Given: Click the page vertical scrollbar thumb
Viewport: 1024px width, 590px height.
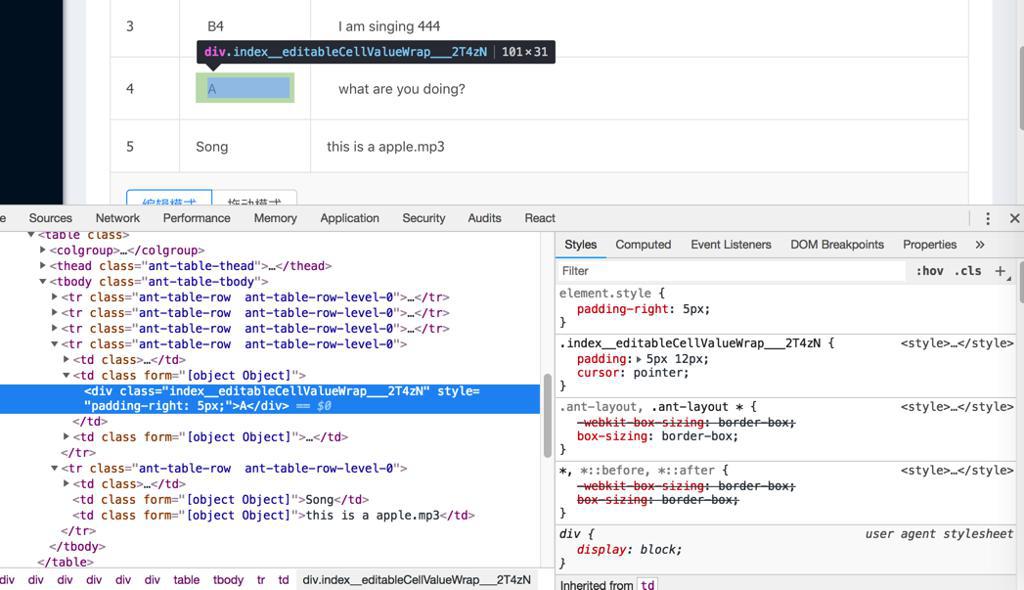Looking at the screenshot, I should (x=1021, y=88).
